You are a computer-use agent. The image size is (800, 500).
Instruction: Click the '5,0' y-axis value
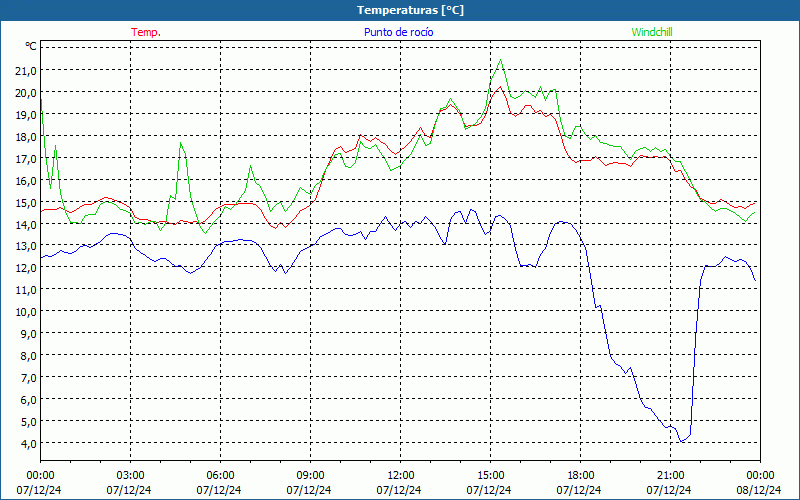tap(29, 422)
